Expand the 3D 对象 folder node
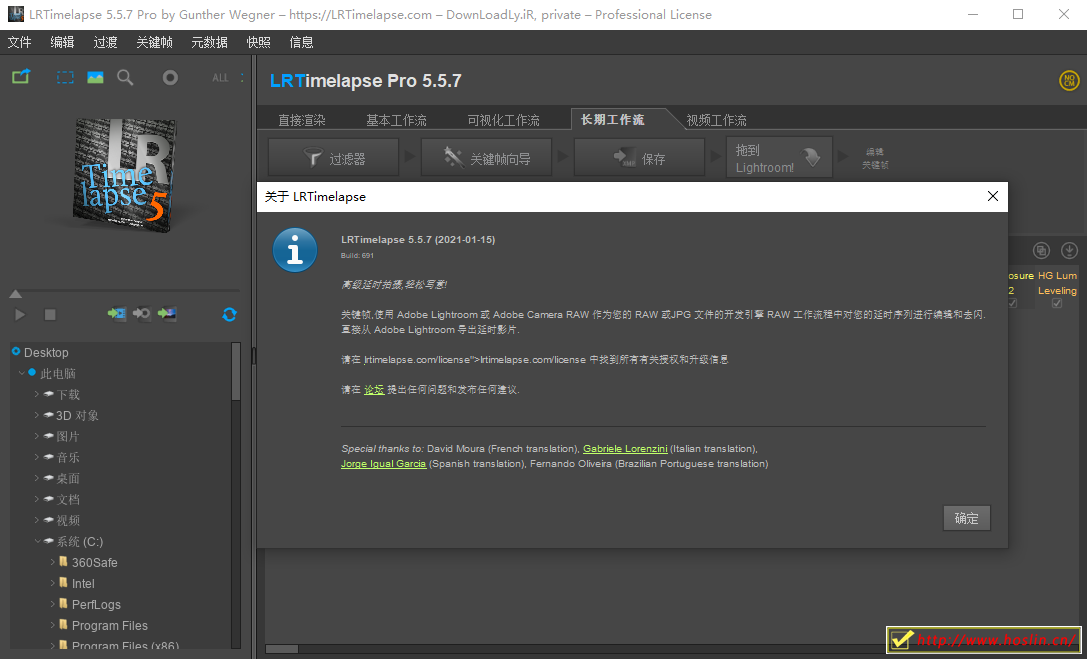Viewport: 1087px width, 659px height. tap(37, 415)
